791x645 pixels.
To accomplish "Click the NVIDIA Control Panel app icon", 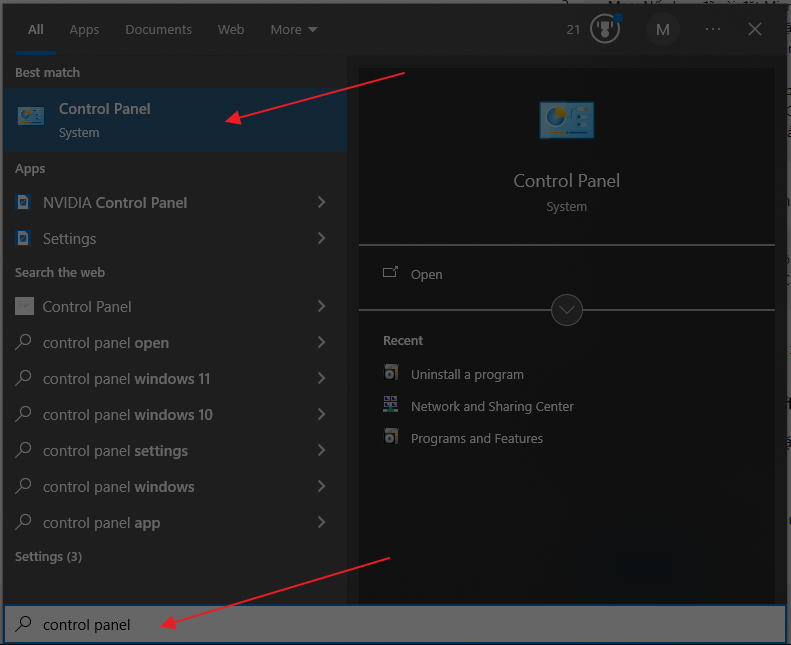I will click(x=23, y=202).
